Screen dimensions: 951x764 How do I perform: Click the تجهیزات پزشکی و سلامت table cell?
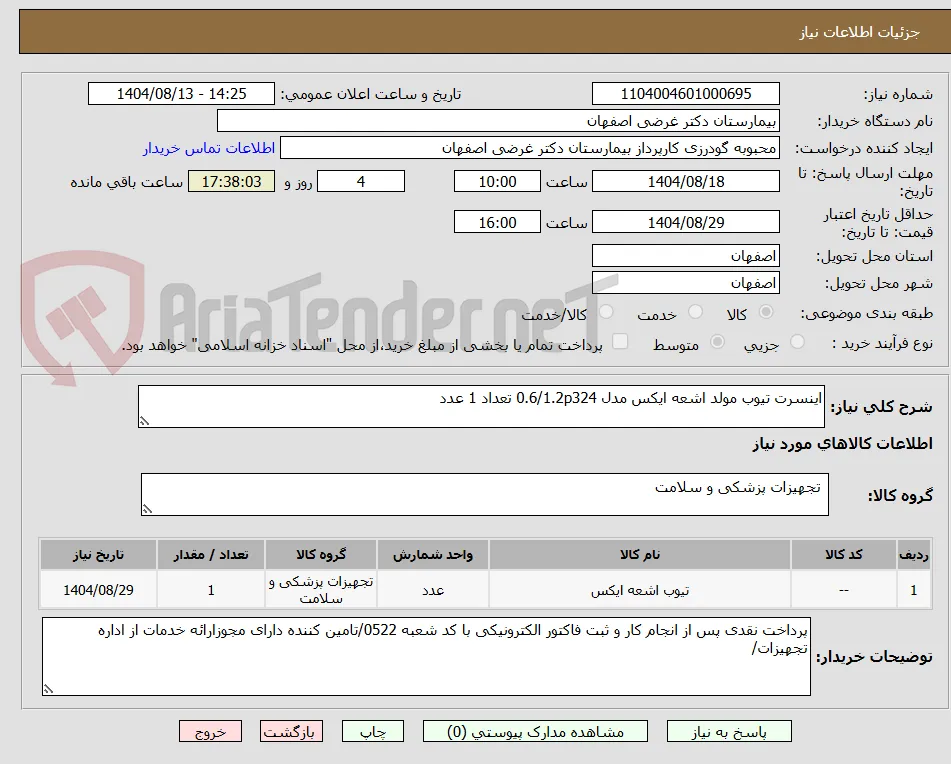(321, 590)
